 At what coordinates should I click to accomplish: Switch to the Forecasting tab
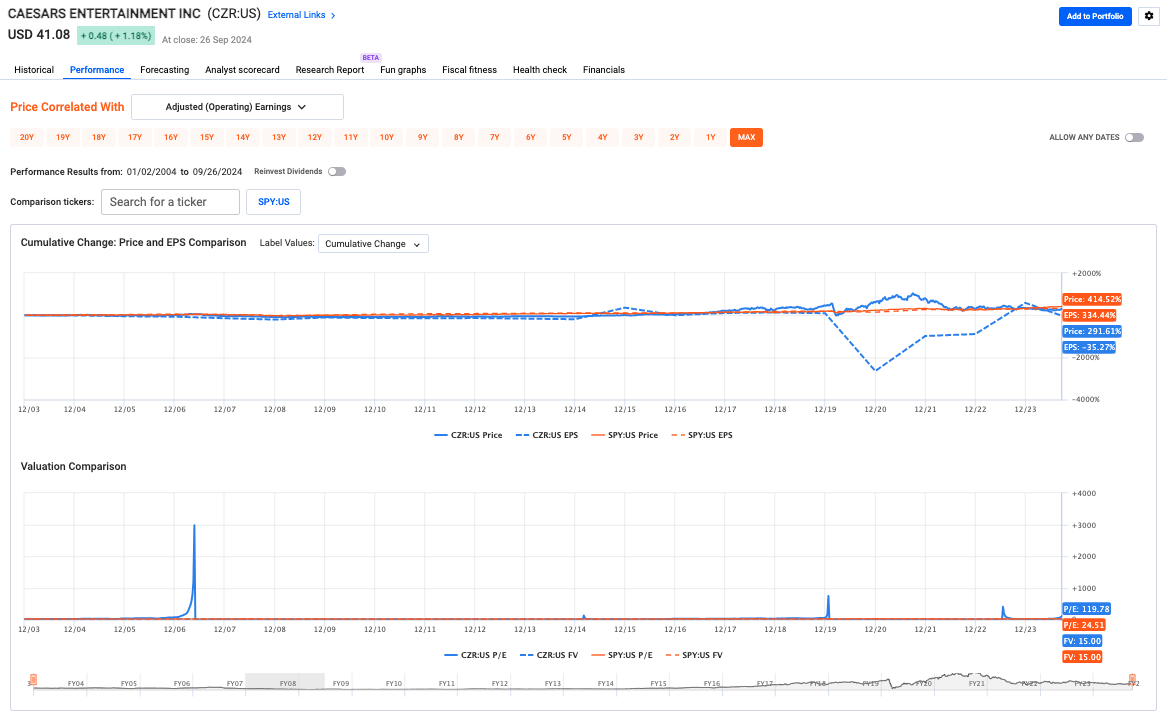point(164,70)
